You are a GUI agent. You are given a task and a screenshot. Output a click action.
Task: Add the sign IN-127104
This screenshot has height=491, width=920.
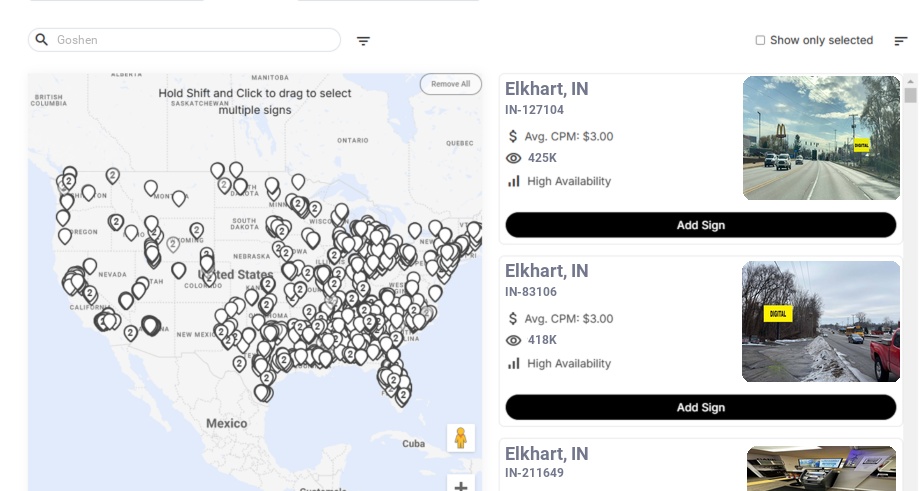tap(700, 225)
